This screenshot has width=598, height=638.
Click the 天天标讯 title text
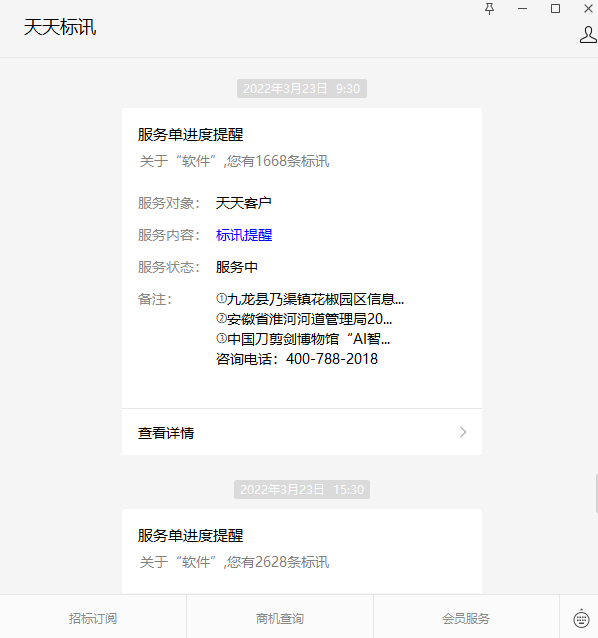click(x=60, y=28)
